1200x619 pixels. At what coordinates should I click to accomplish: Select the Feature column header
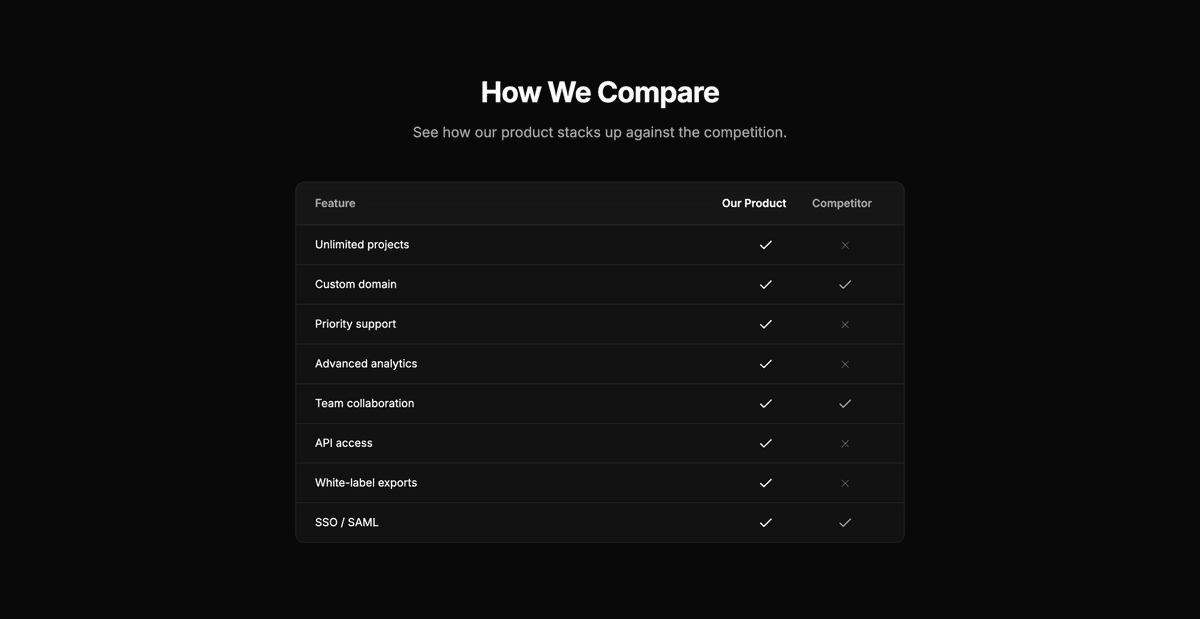(335, 203)
